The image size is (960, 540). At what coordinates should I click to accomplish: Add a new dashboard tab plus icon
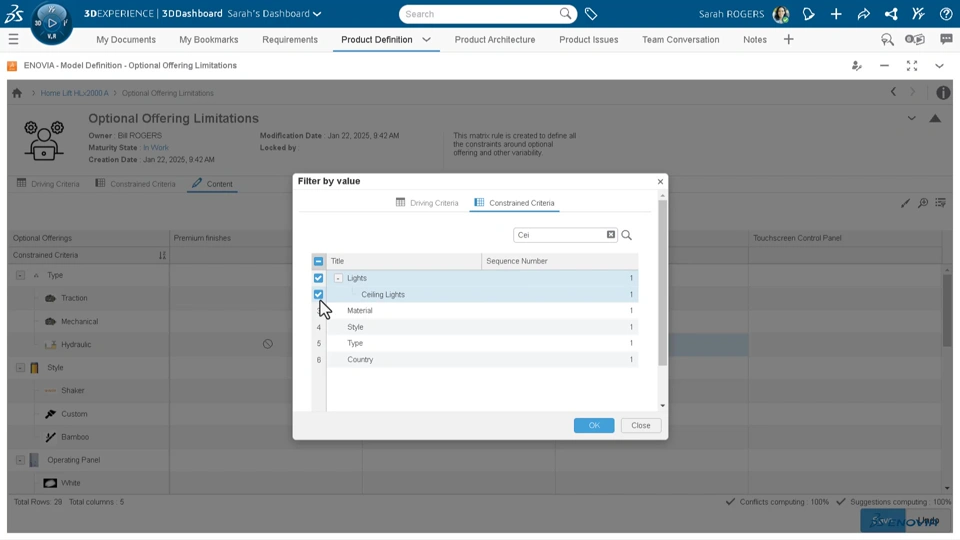pyautogui.click(x=789, y=40)
